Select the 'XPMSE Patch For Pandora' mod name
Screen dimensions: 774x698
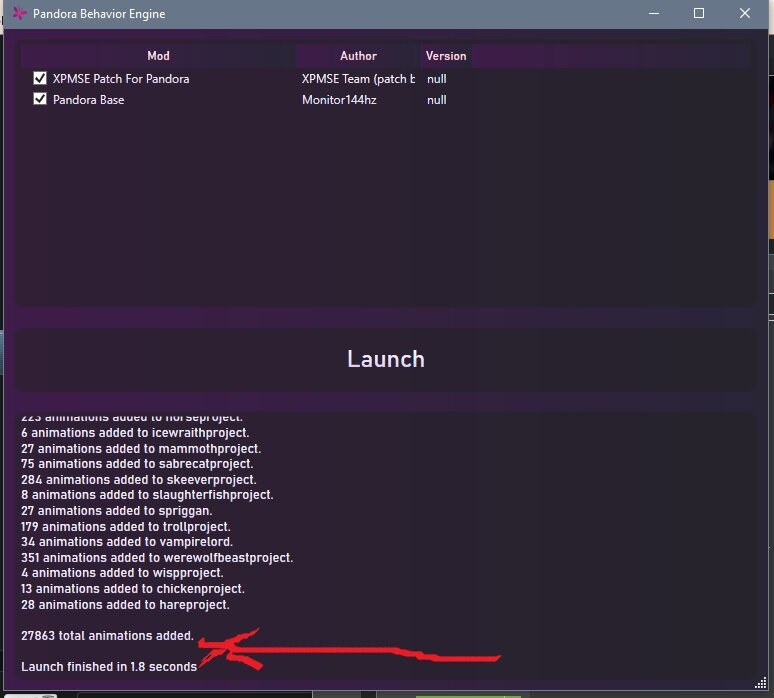coord(121,79)
